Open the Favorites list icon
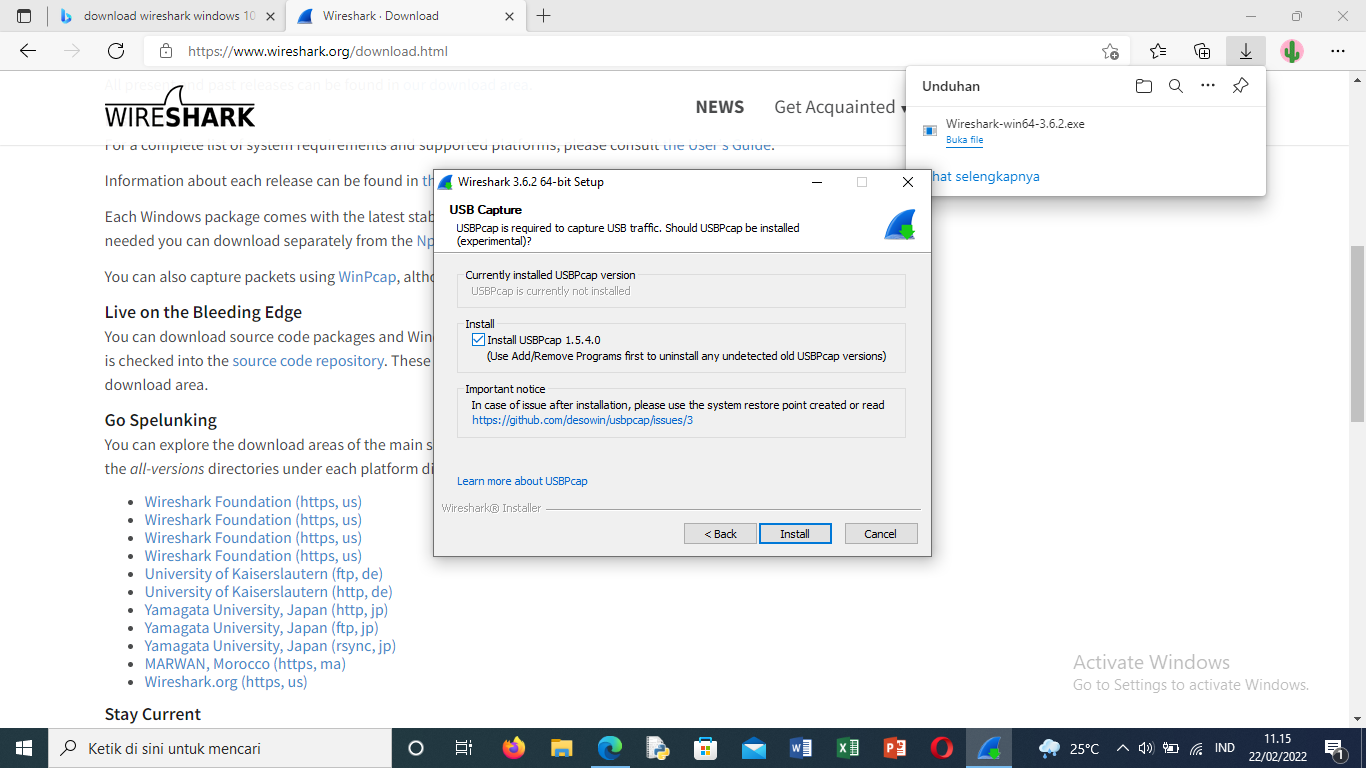Image resolution: width=1366 pixels, height=768 pixels. [x=1158, y=51]
